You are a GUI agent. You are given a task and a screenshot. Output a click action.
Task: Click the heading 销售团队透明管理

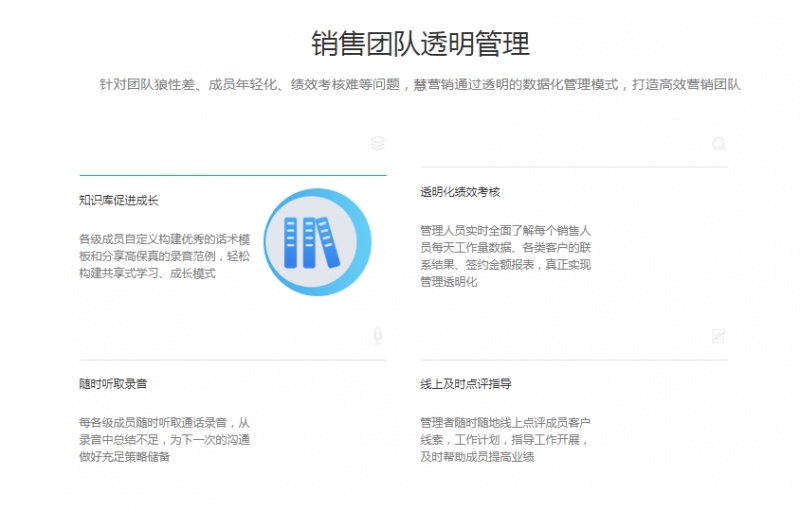420,43
